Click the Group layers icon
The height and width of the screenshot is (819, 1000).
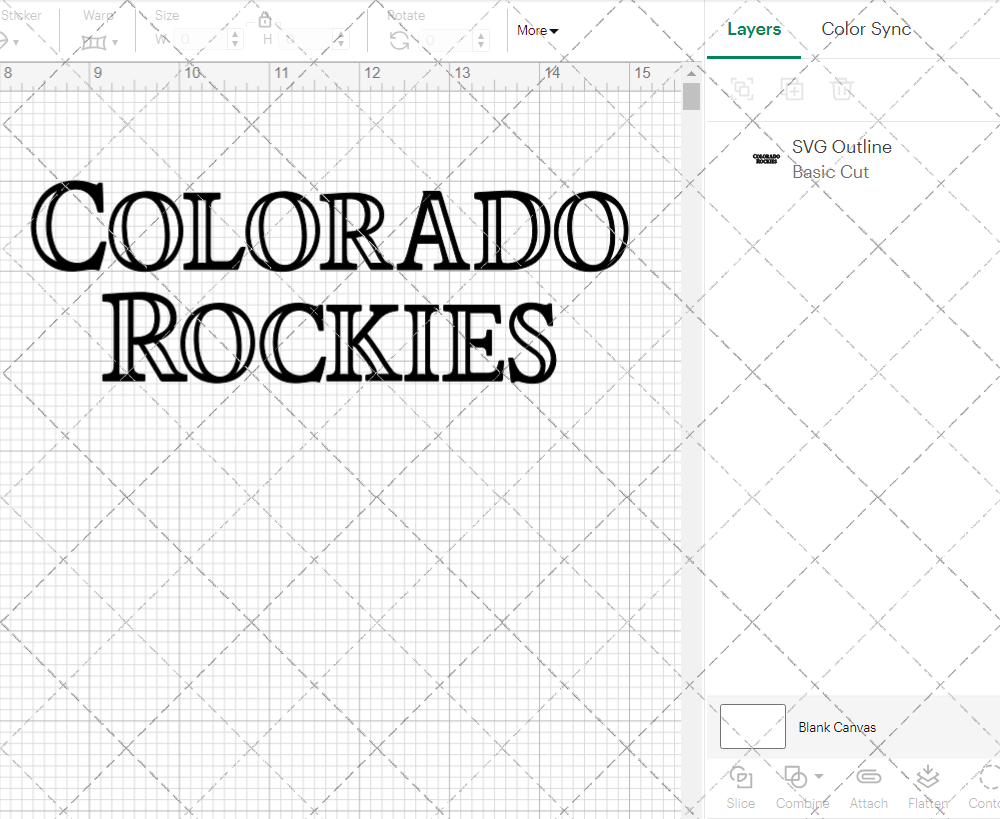742,89
